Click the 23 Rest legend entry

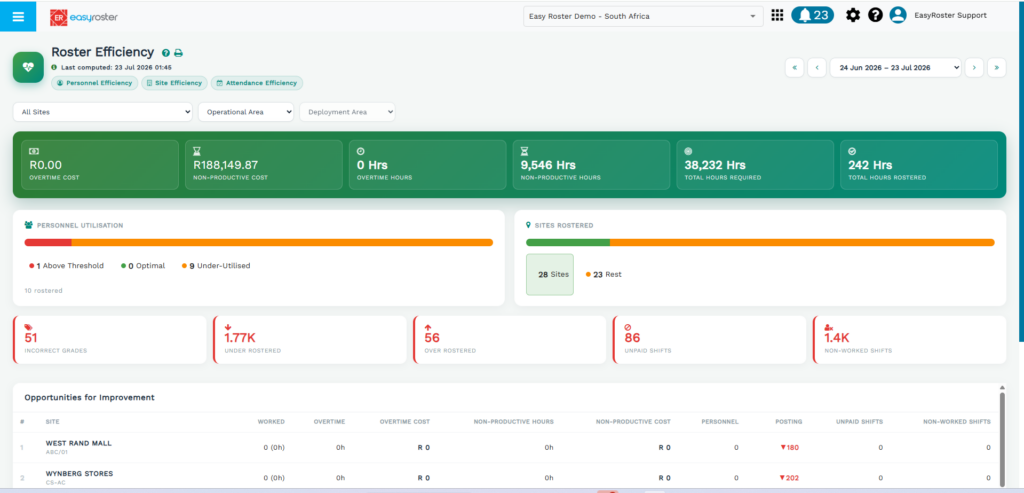coord(603,274)
